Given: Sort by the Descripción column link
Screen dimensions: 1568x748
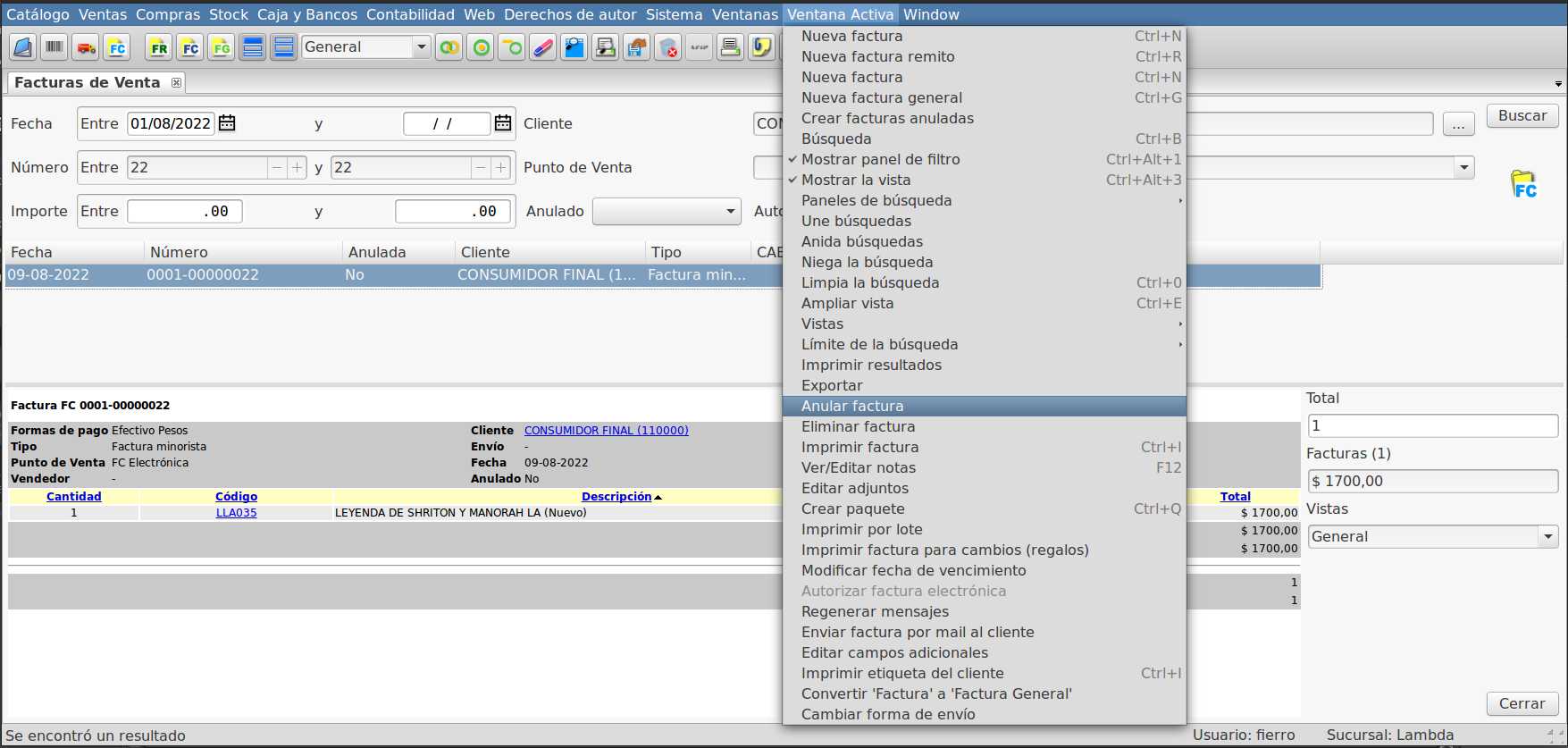Looking at the screenshot, I should pos(616,497).
